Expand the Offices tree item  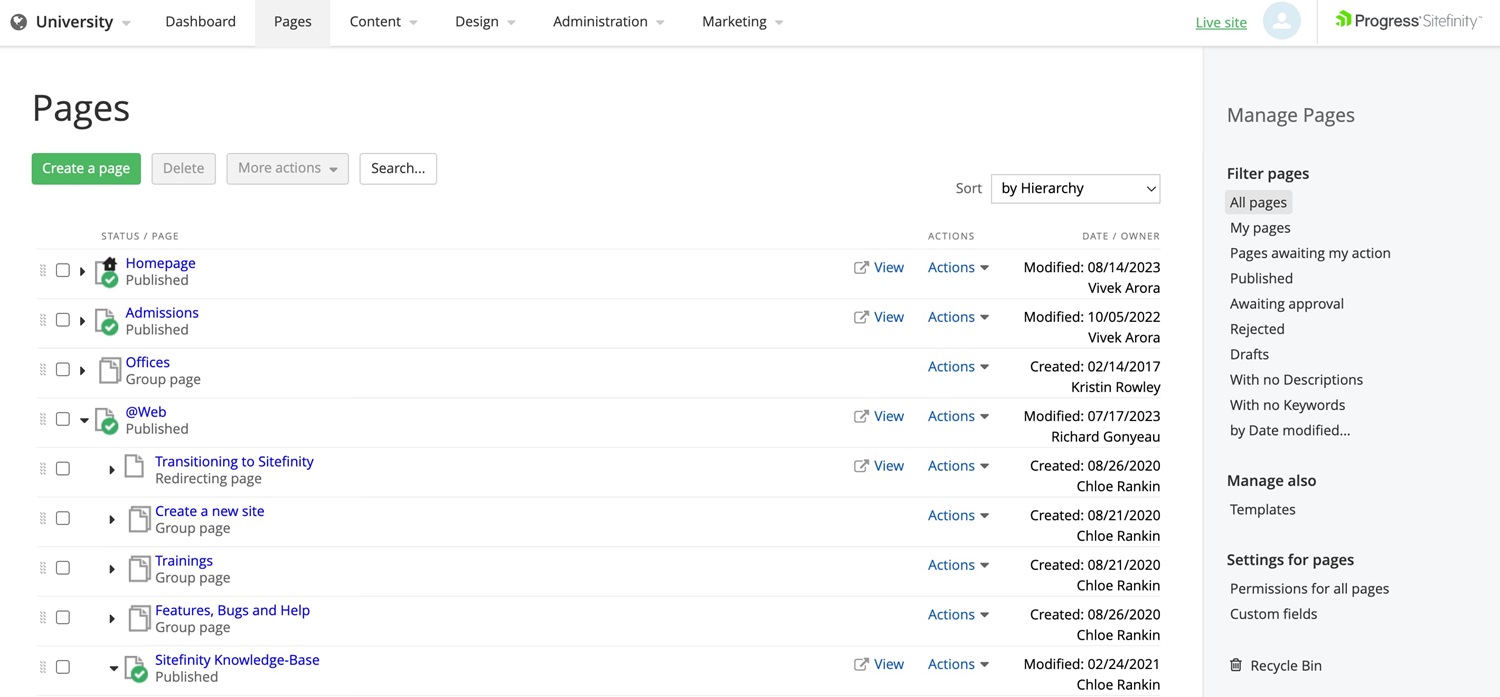83,369
